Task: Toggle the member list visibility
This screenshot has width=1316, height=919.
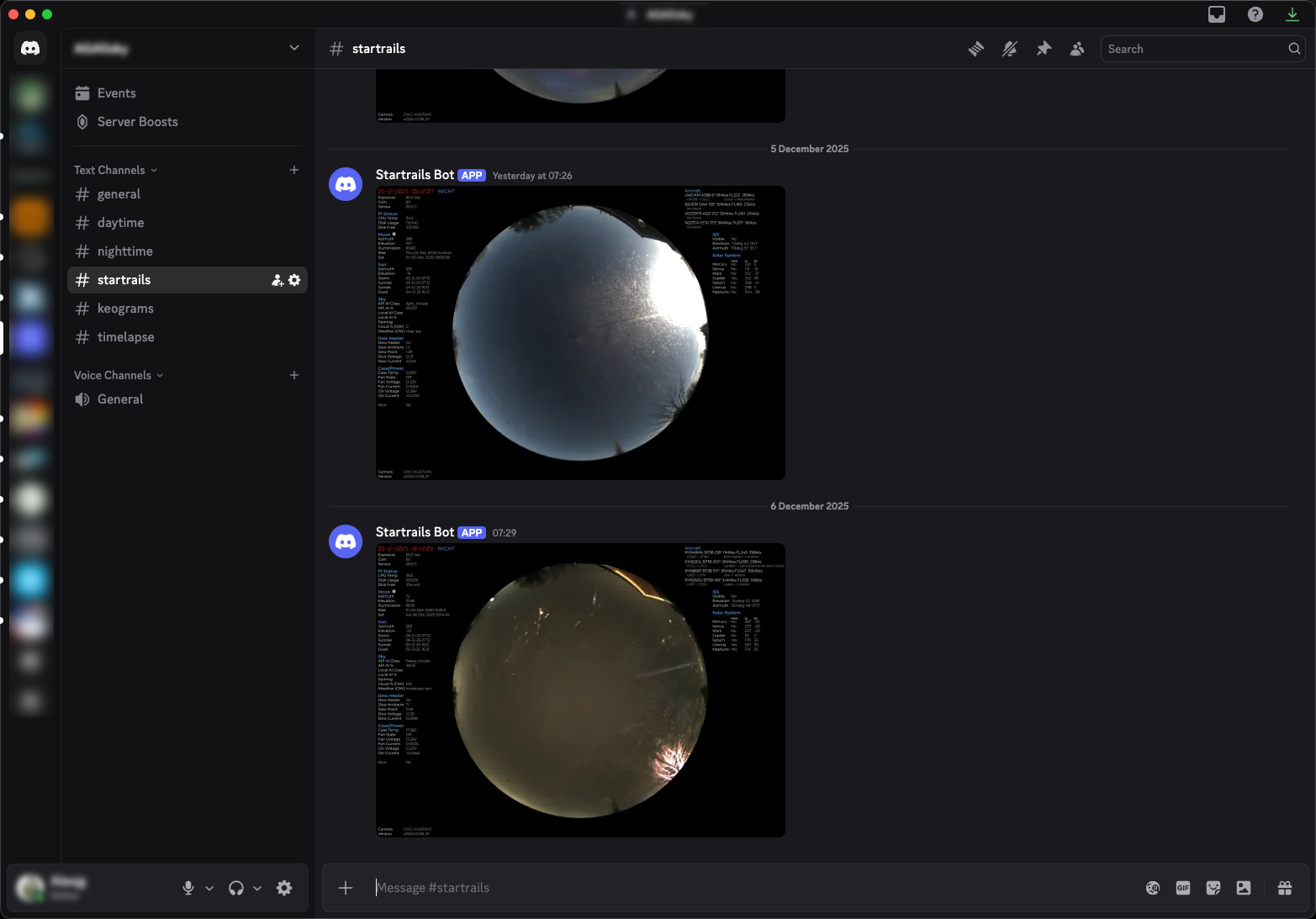Action: 1077,49
